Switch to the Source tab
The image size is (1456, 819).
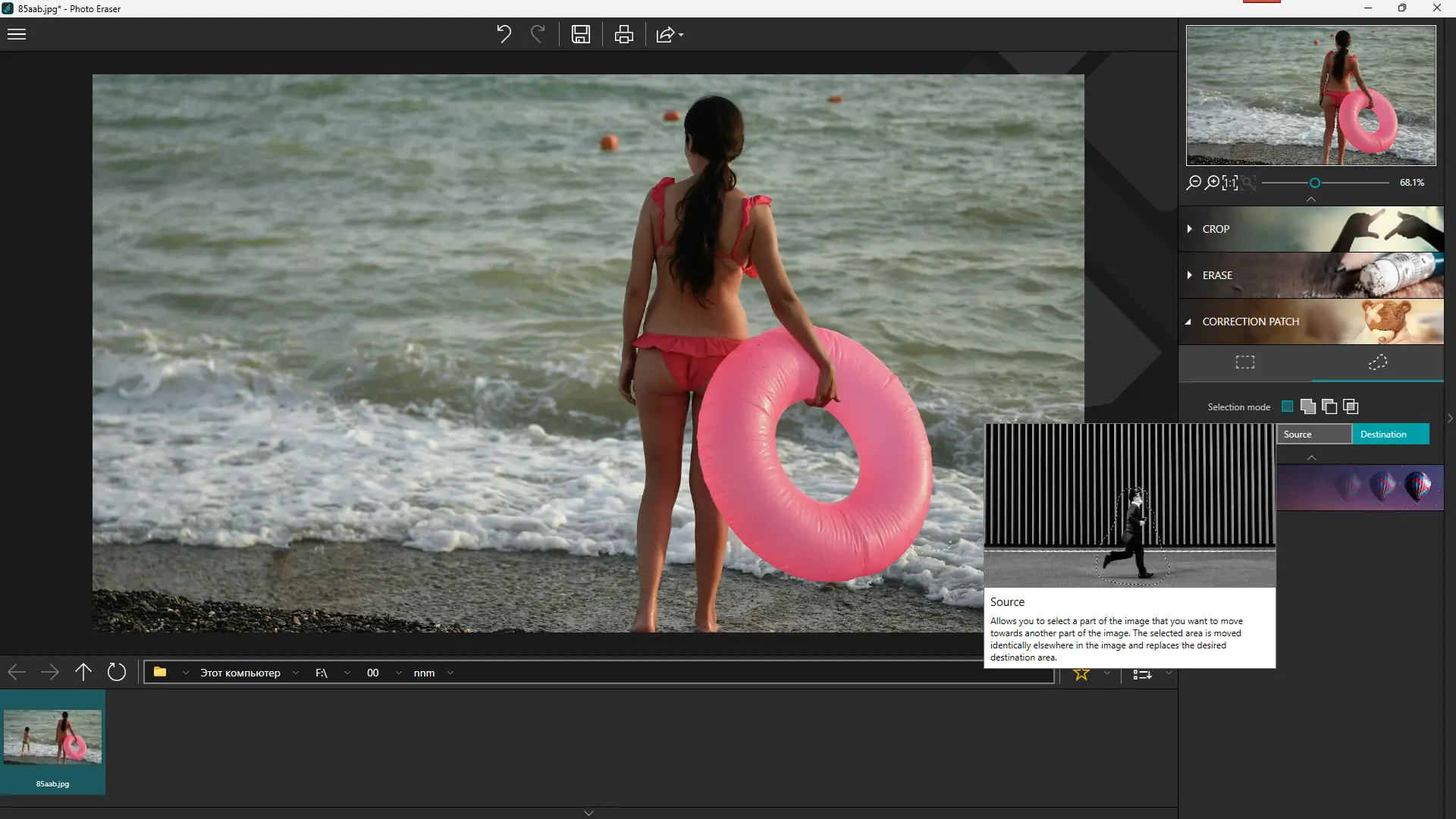click(1313, 434)
